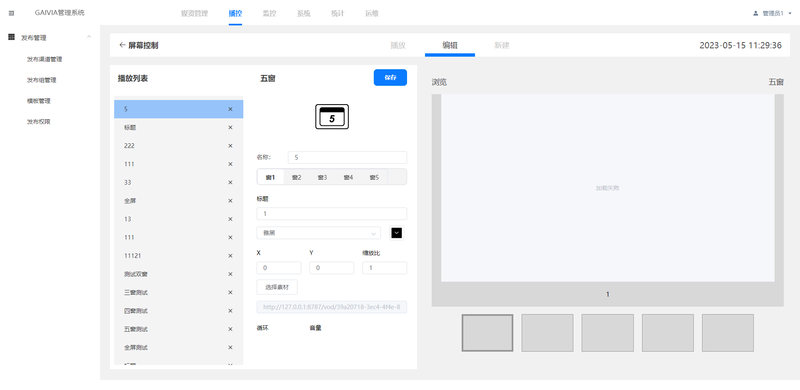This screenshot has height=390, width=800.
Task: Delete 四窗测试 using its X icon
Action: (230, 311)
